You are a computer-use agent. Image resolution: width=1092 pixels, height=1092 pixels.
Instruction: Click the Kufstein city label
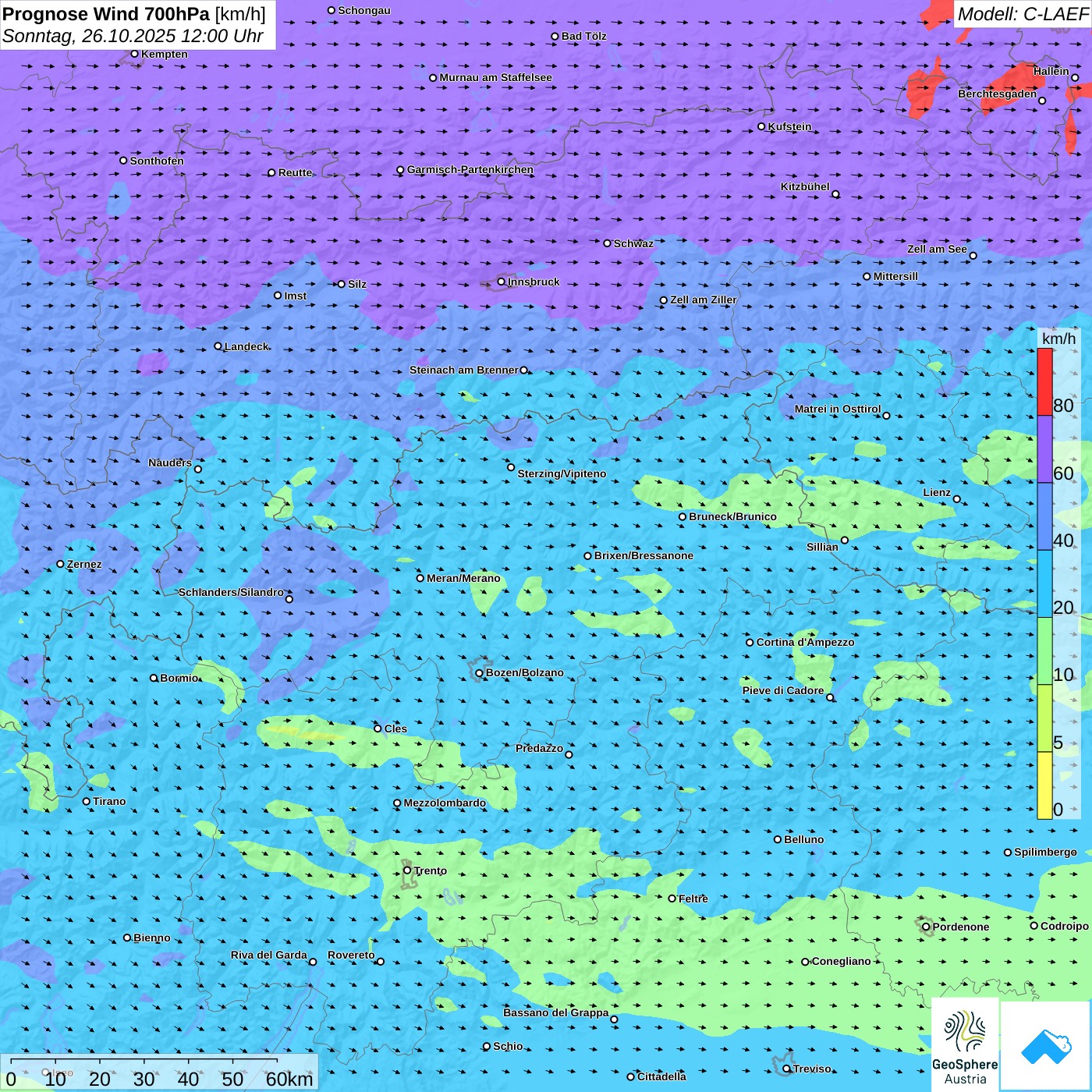[x=789, y=126]
